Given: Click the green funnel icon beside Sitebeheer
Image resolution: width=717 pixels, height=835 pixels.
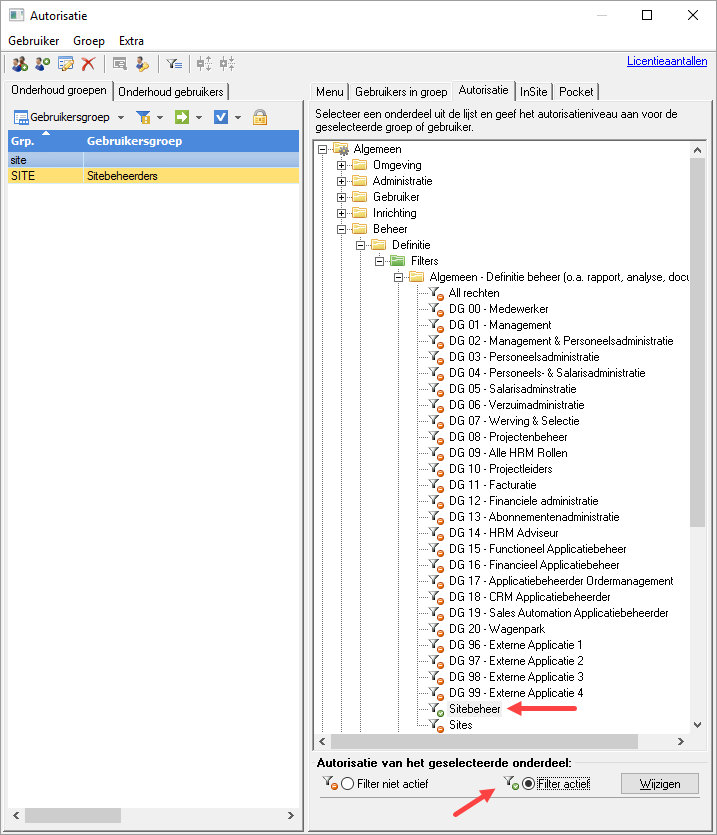Looking at the screenshot, I should tap(436, 709).
